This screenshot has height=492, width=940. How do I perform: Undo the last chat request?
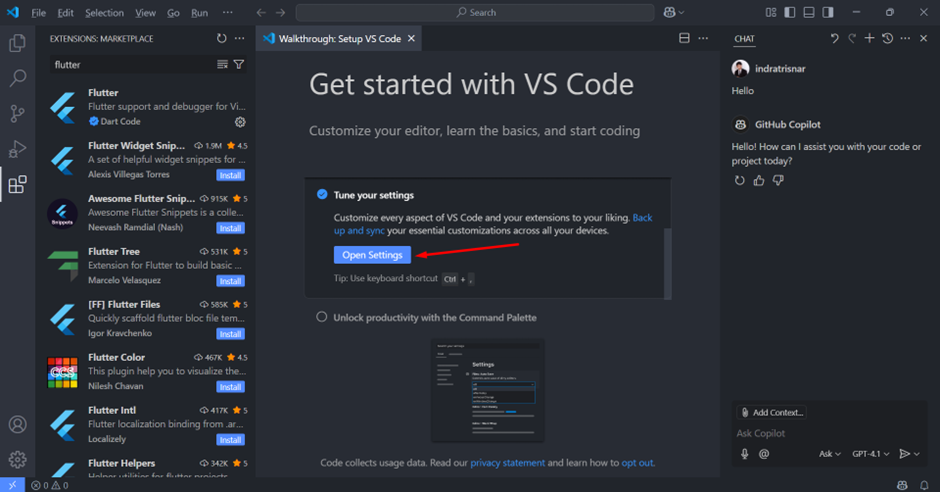pyautogui.click(x=834, y=38)
